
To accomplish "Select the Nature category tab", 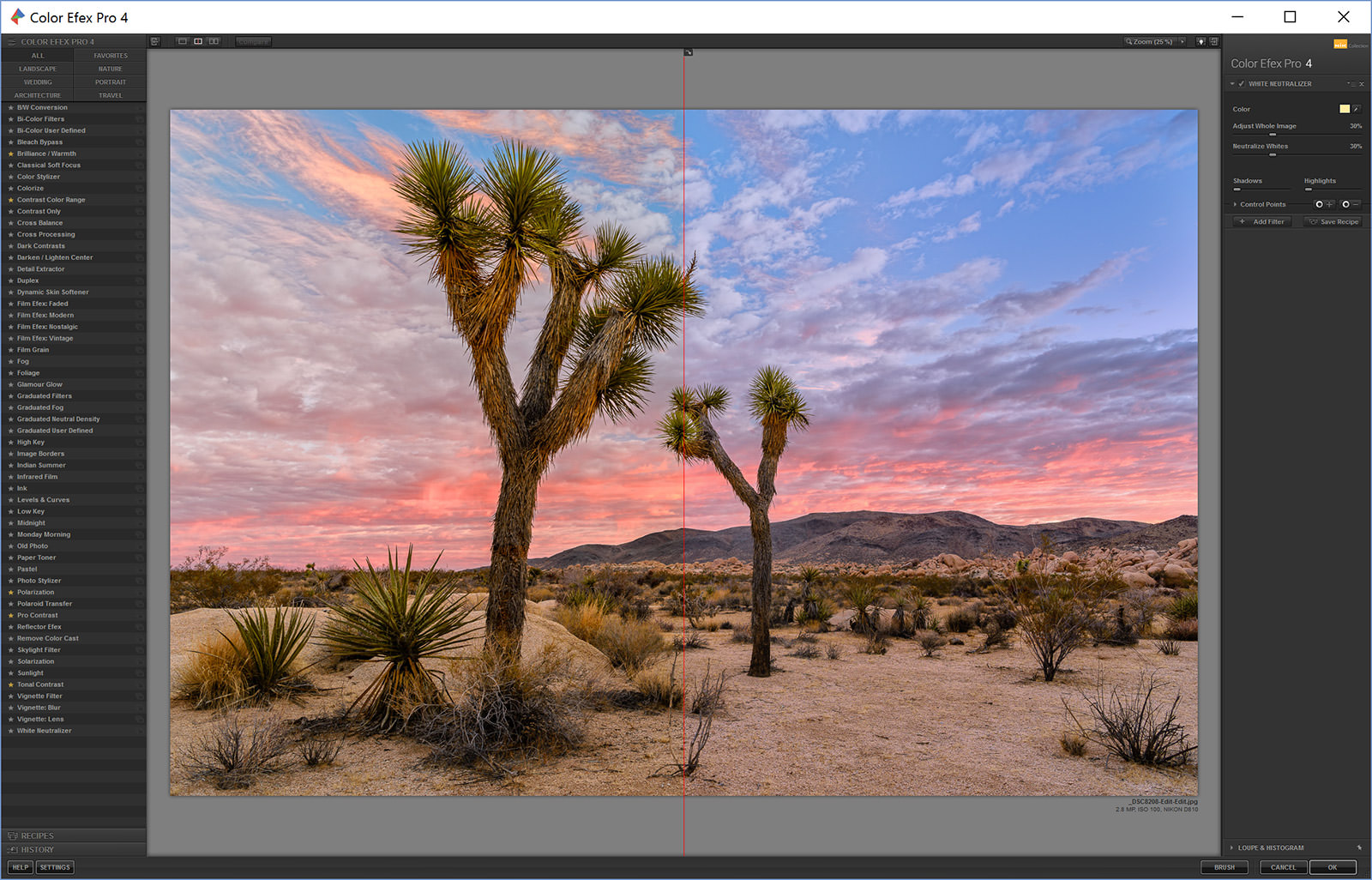I will [x=110, y=69].
